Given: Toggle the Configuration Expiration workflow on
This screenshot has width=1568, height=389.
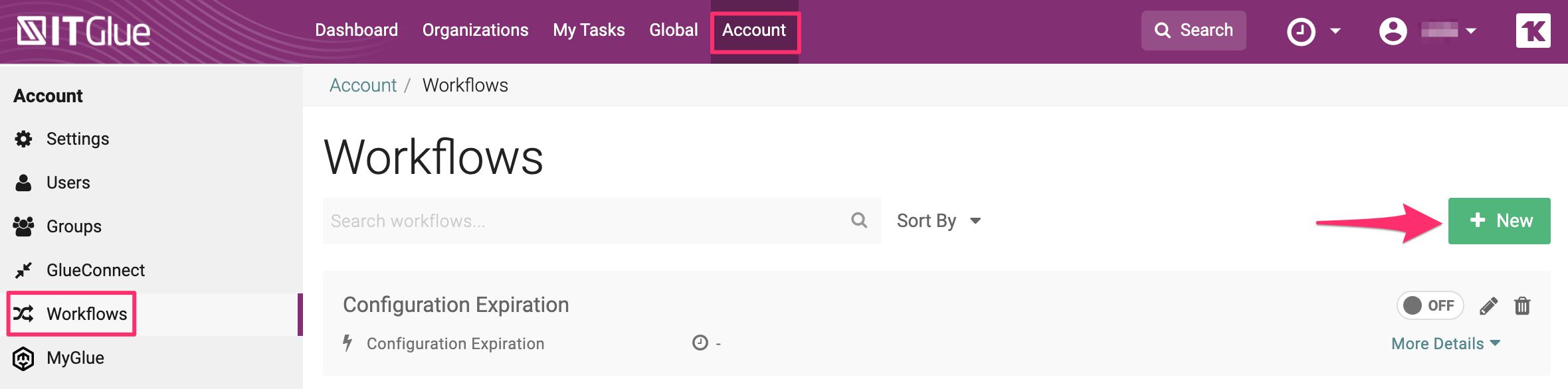Looking at the screenshot, I should [1430, 305].
